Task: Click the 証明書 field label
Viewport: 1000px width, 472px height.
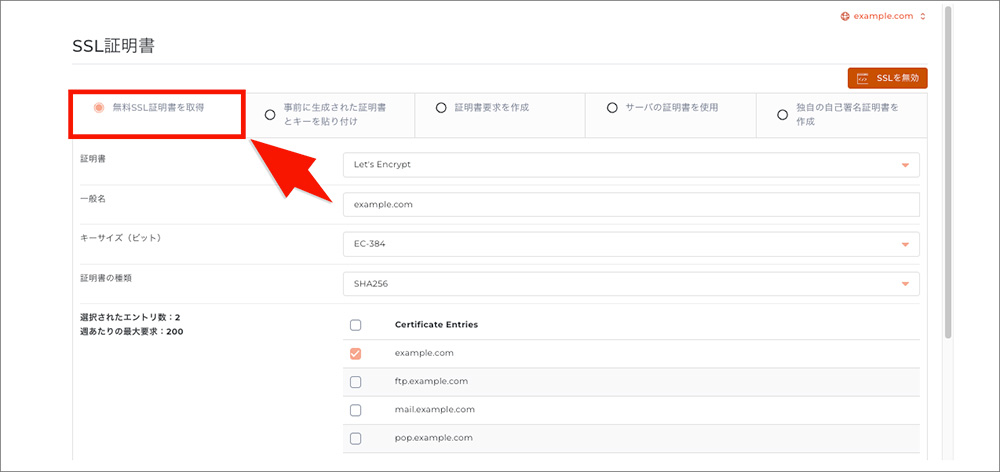Action: [93, 159]
